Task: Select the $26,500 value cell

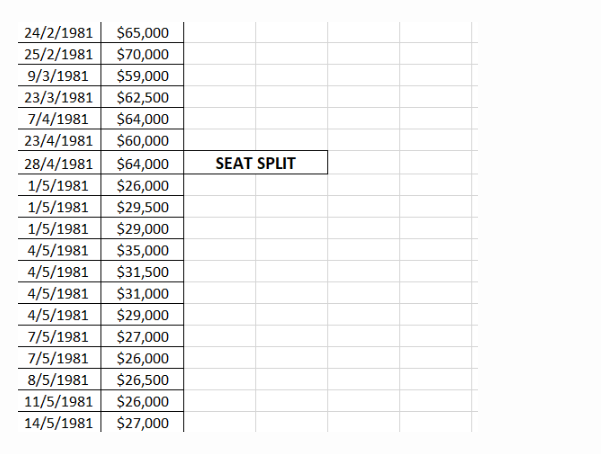Action: pyautogui.click(x=143, y=379)
